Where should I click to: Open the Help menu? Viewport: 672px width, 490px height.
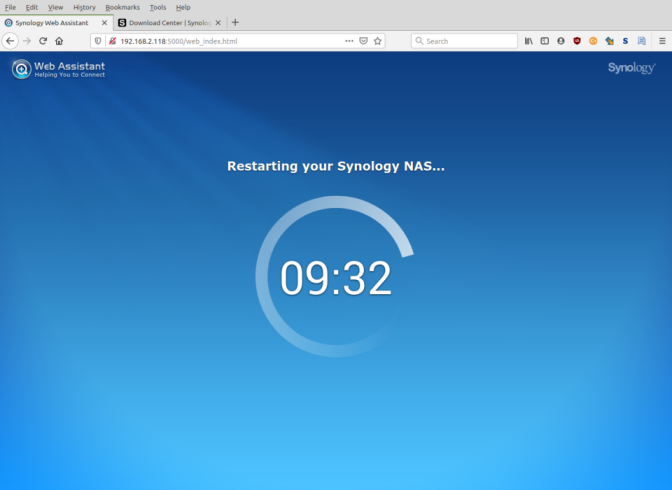[183, 7]
